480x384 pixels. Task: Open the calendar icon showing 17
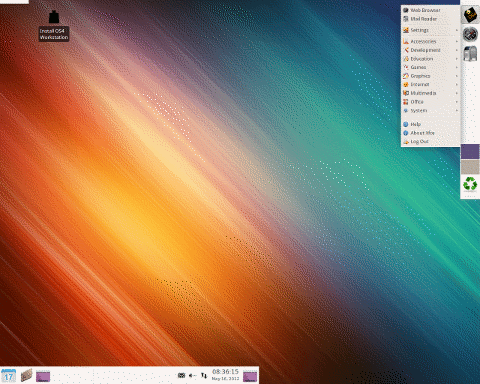coord(8,376)
